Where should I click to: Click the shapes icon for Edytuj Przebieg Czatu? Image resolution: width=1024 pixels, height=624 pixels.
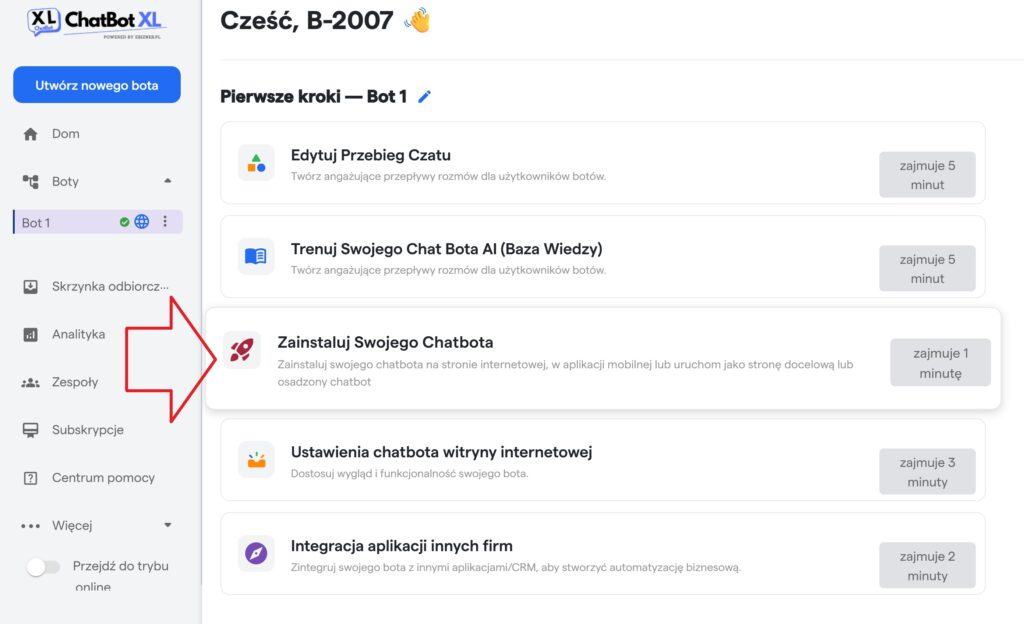[x=256, y=163]
